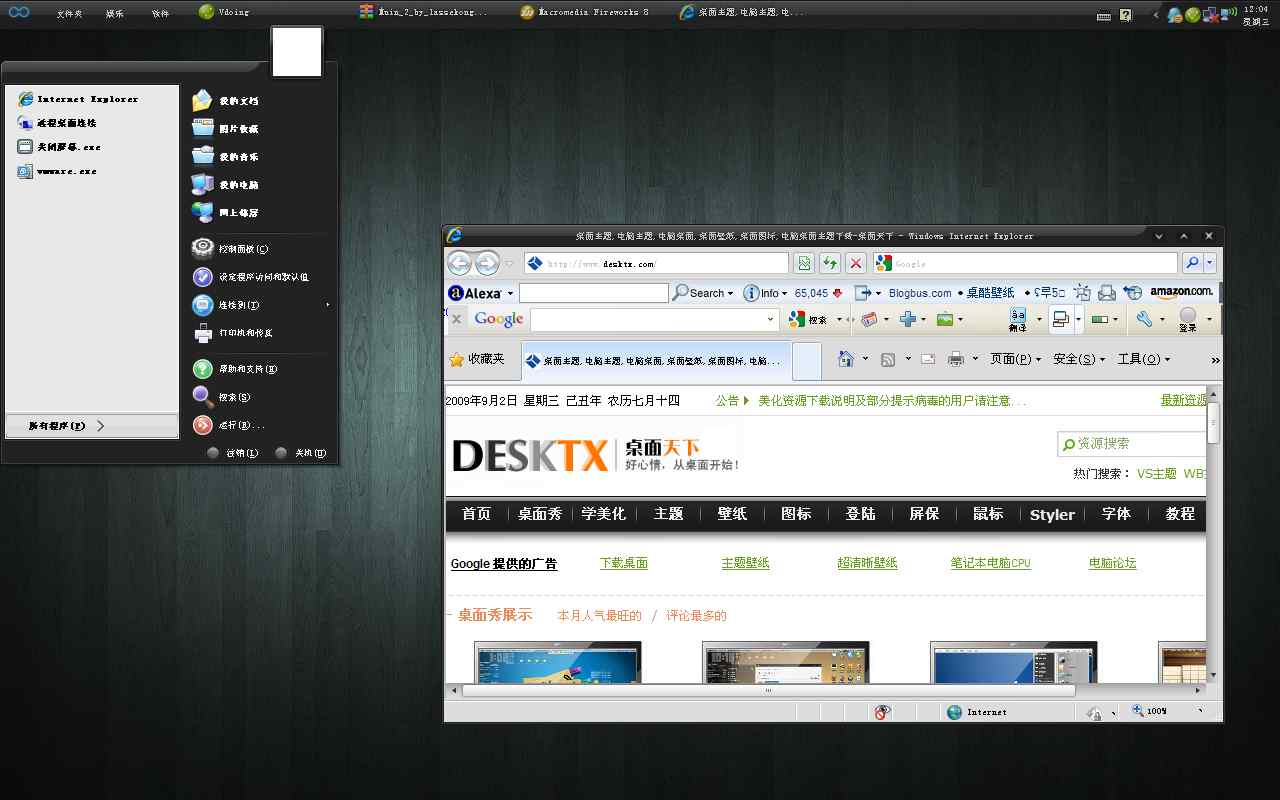Click the Home icon in IE command bar
This screenshot has width=1280, height=800.
tap(846, 359)
